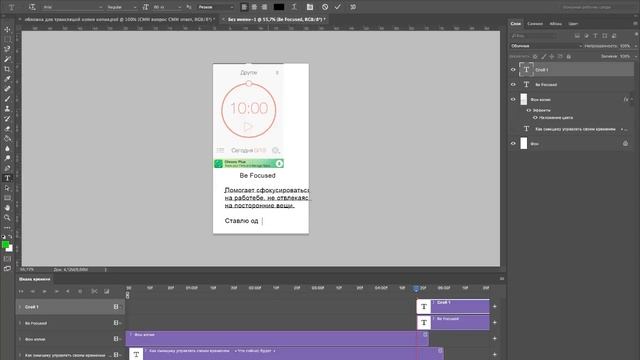Select the Zoom tool in toolbar
This screenshot has height=360, width=640.
[7, 218]
